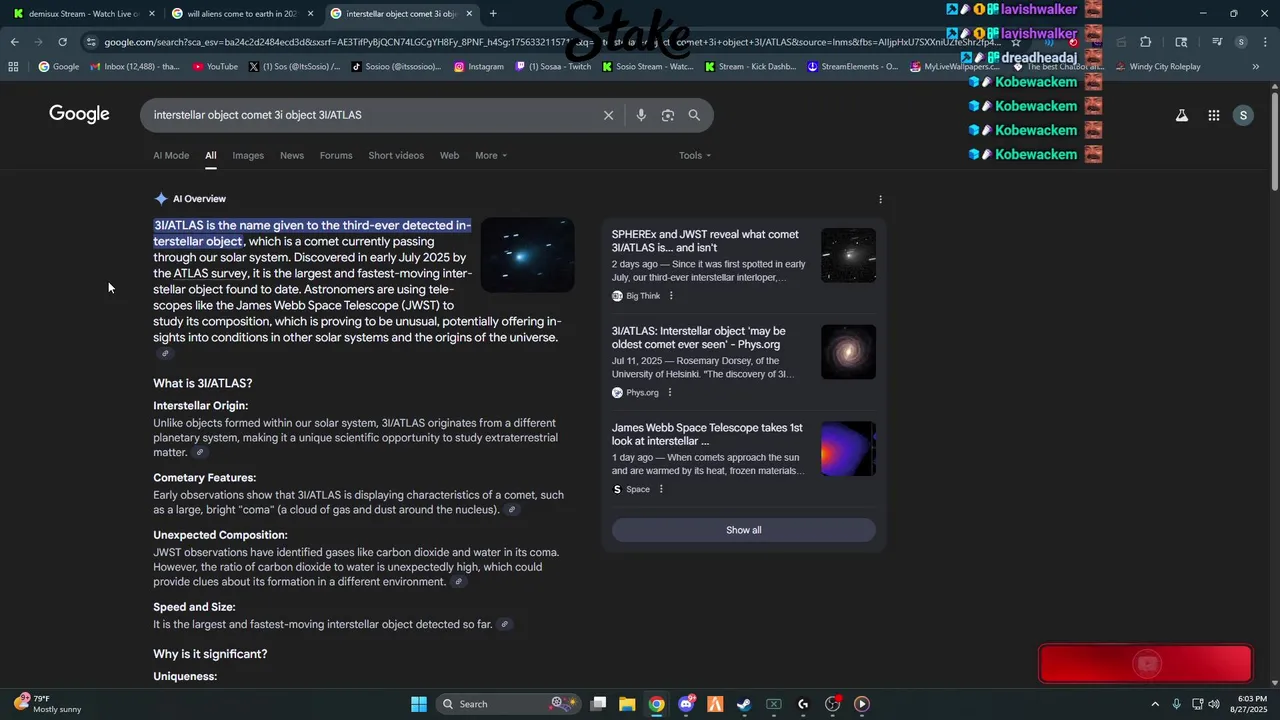Open the Google apps grid

pos(1213,115)
